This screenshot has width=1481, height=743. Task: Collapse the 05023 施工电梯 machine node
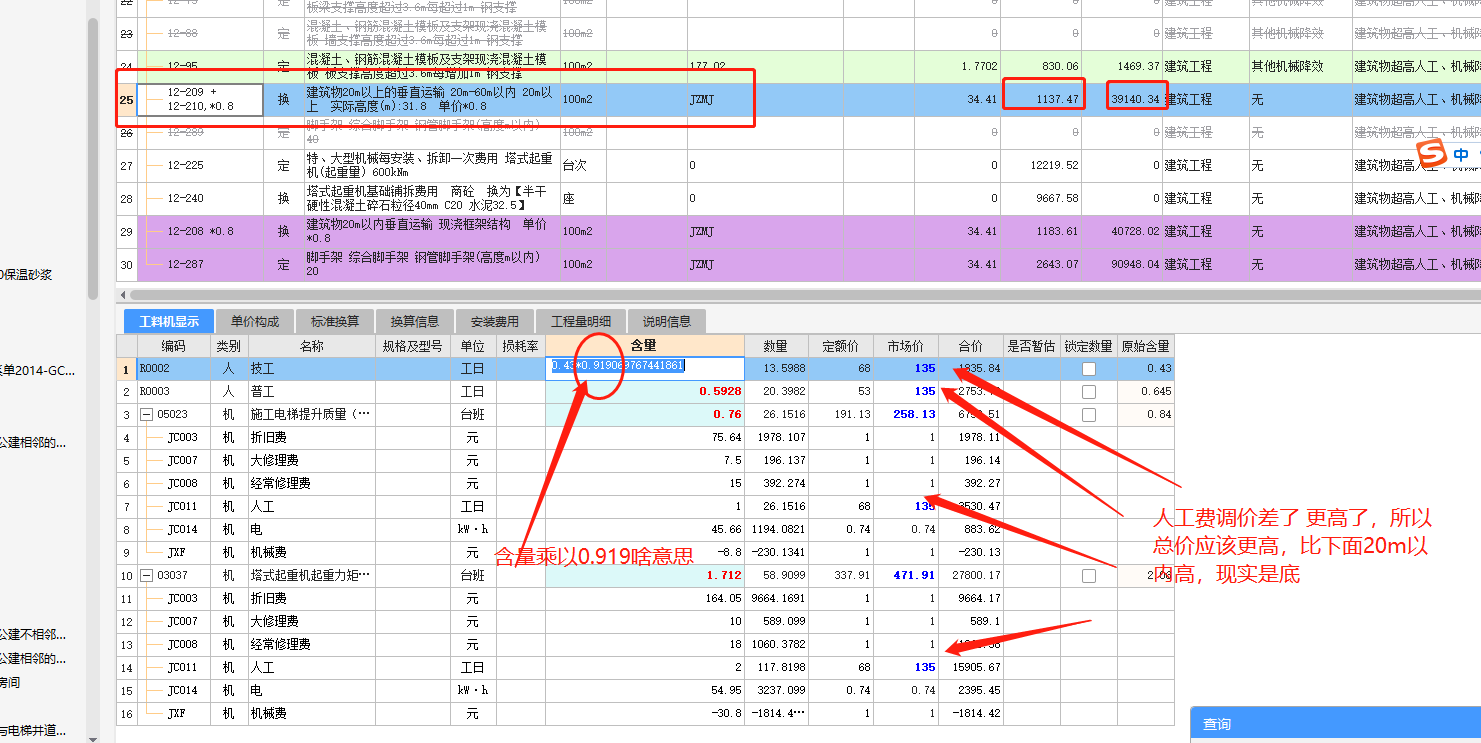[x=146, y=414]
